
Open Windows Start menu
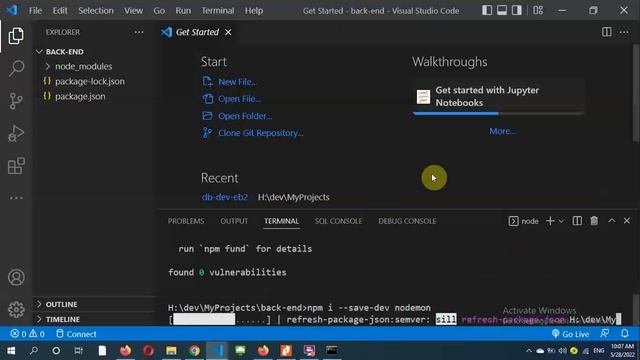(11, 351)
